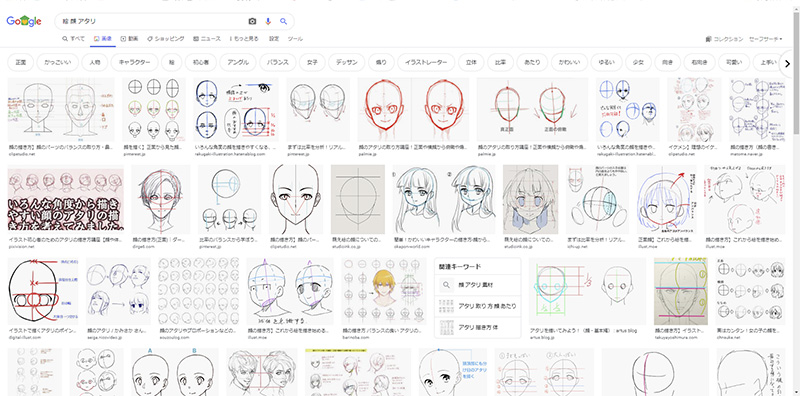The image size is (800, 396).
Task: Select the アングル filter chip
Action: tap(238, 62)
